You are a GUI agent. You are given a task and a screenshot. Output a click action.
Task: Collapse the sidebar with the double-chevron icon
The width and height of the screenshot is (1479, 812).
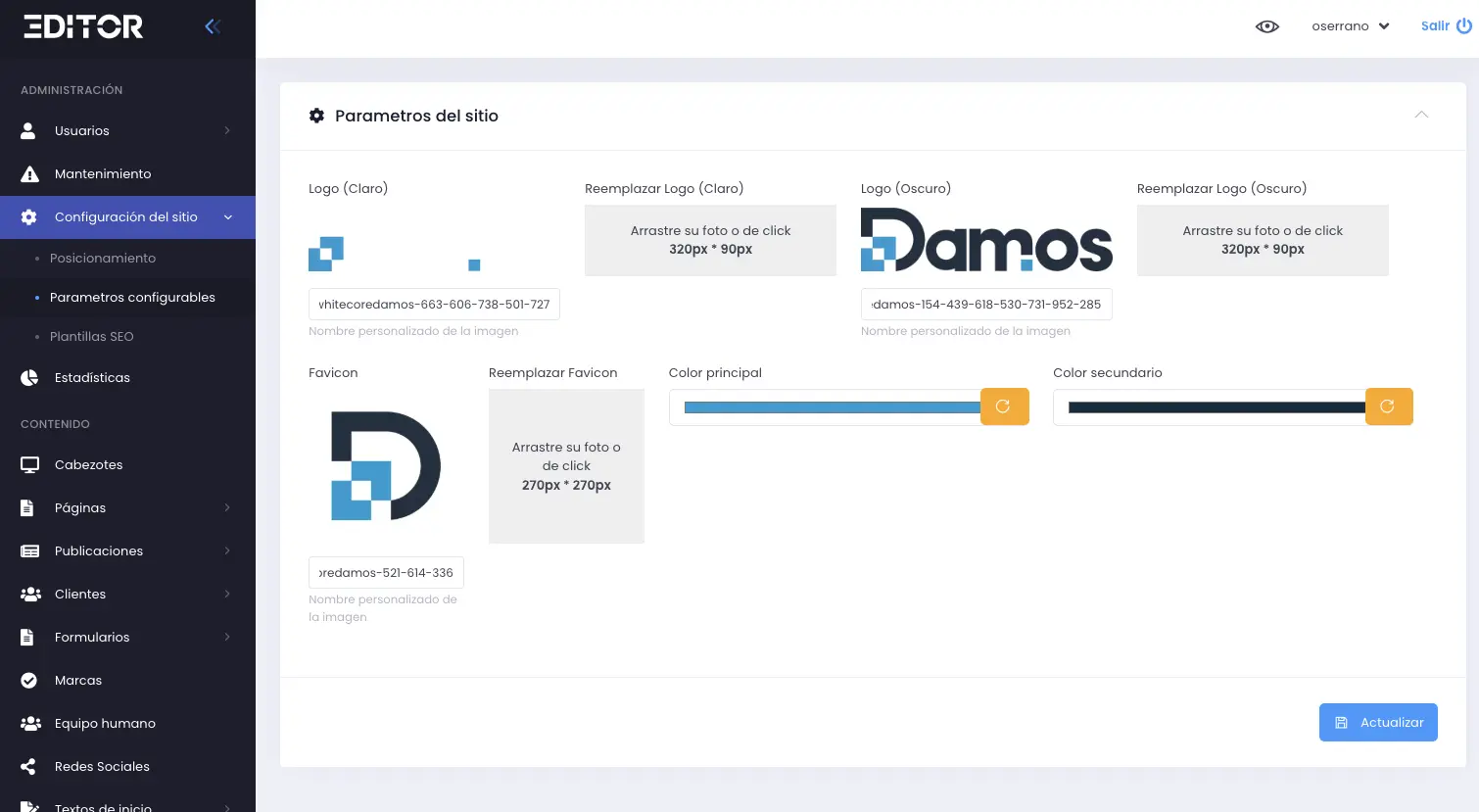click(x=213, y=26)
